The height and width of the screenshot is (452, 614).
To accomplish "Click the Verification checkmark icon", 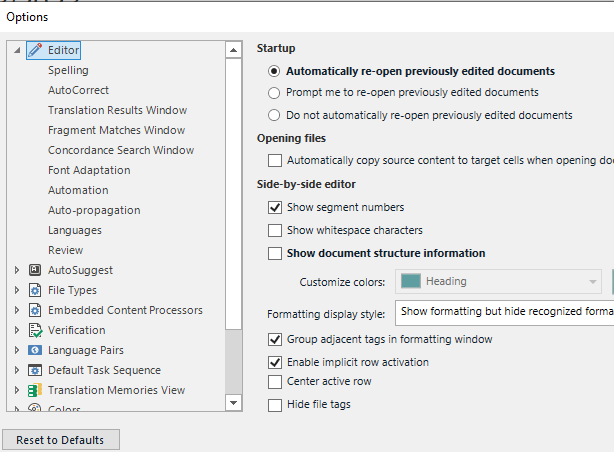I will (x=35, y=330).
